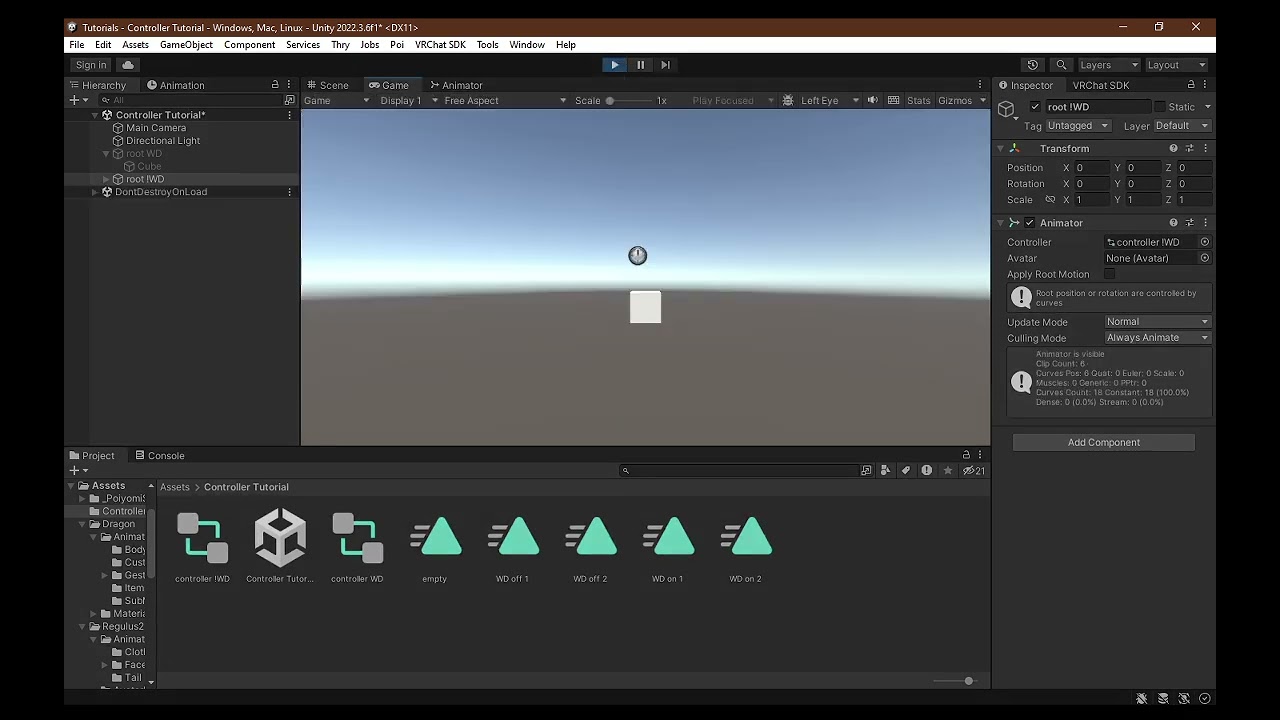Open Animator component help icon
Screen dimensions: 1280x720
click(1174, 223)
